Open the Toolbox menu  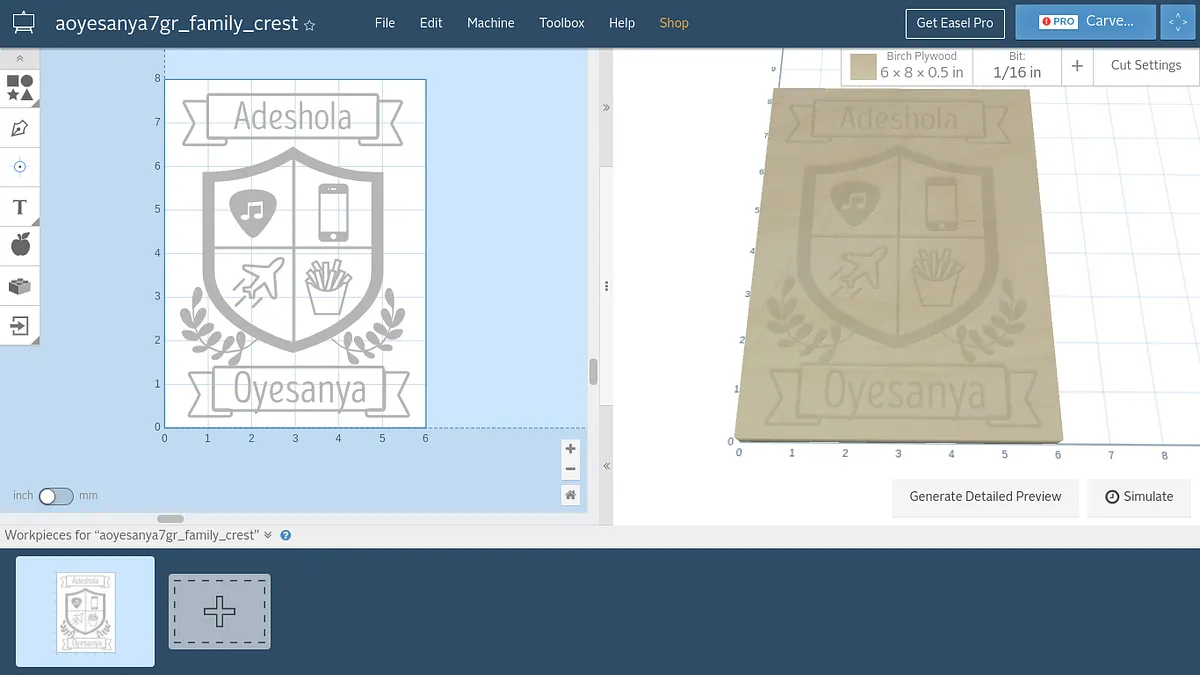(x=562, y=22)
